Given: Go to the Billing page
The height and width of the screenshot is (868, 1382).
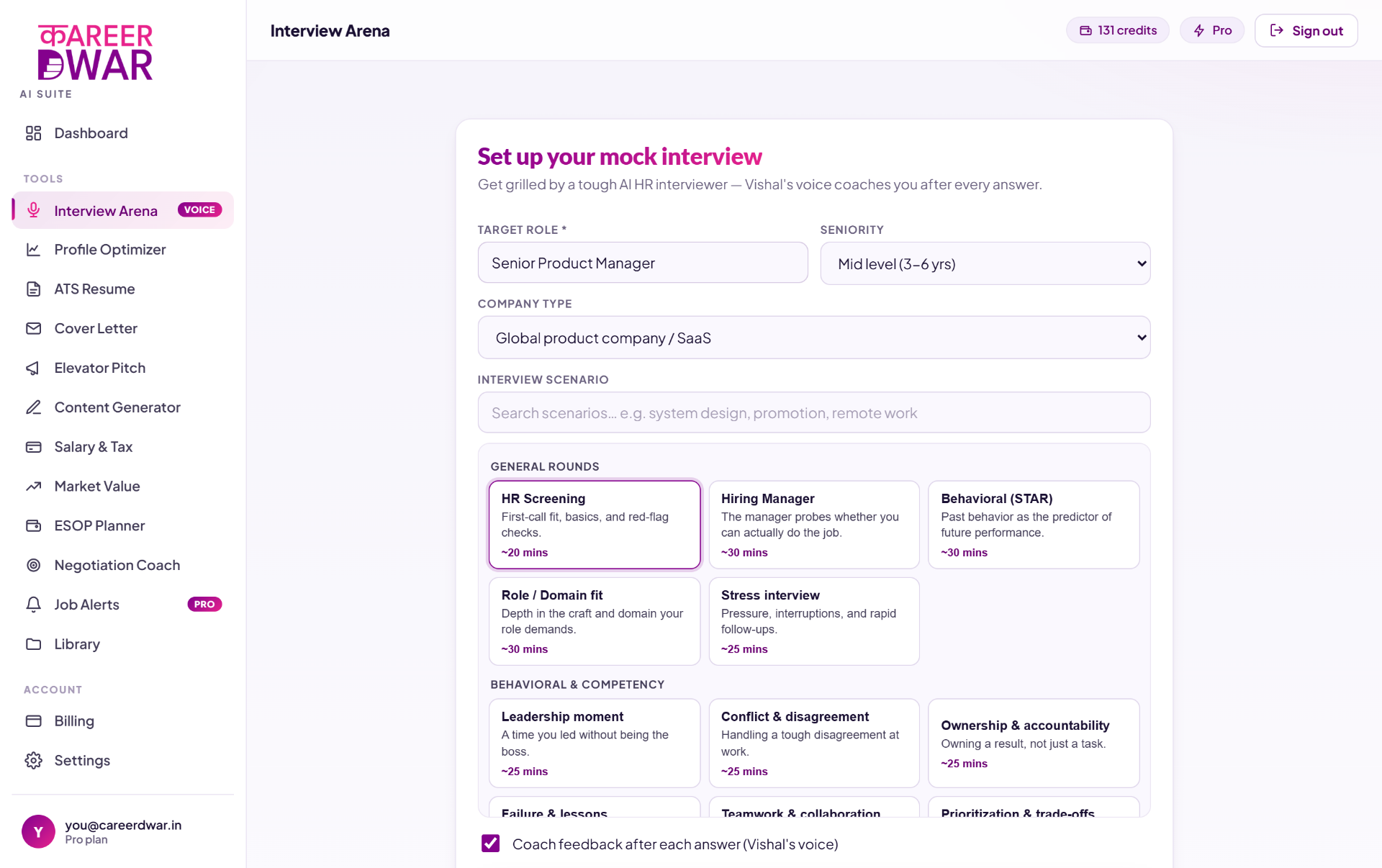Looking at the screenshot, I should (x=122, y=721).
